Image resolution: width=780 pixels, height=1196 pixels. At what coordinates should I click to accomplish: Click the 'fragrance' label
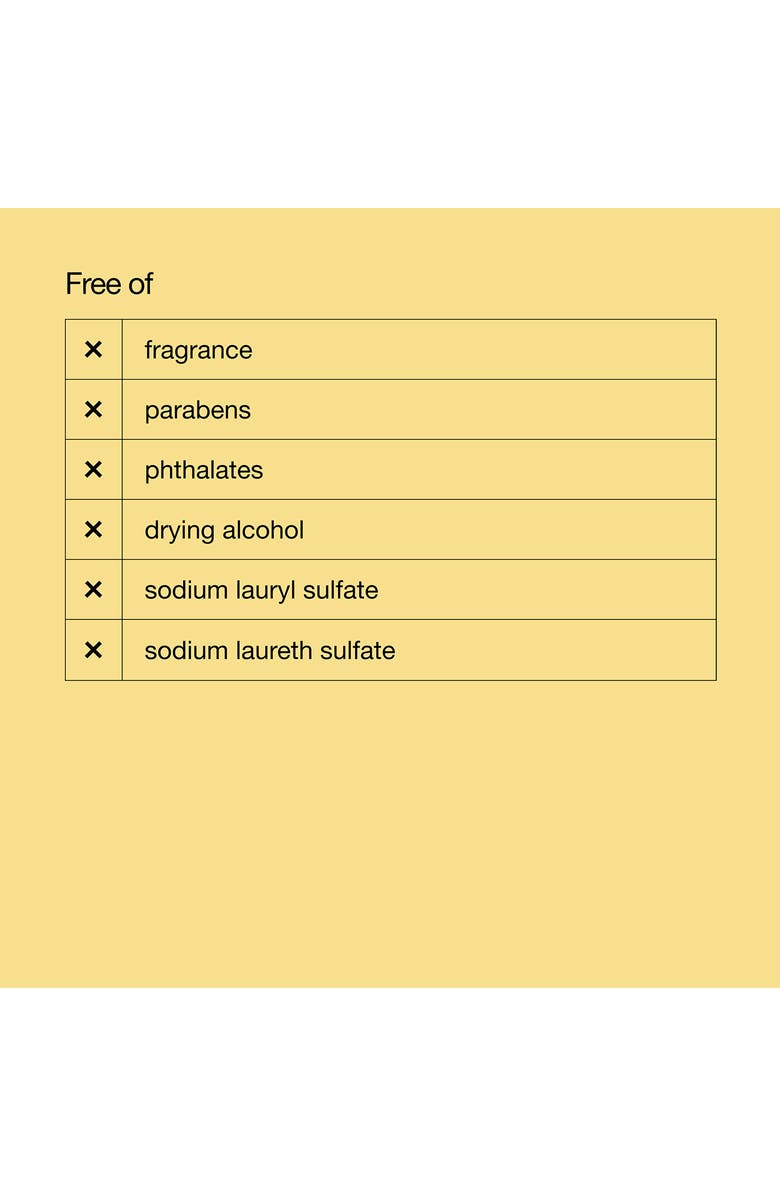(198, 351)
